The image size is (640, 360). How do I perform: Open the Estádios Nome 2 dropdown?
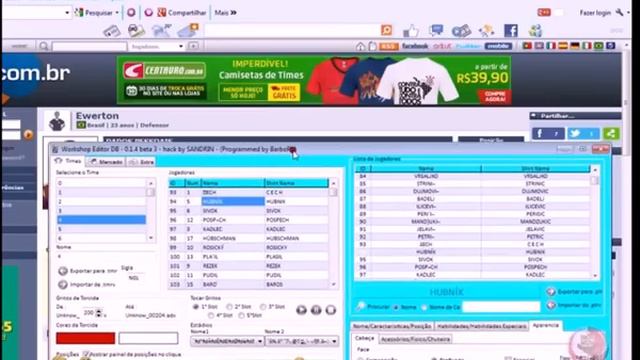click(302, 341)
